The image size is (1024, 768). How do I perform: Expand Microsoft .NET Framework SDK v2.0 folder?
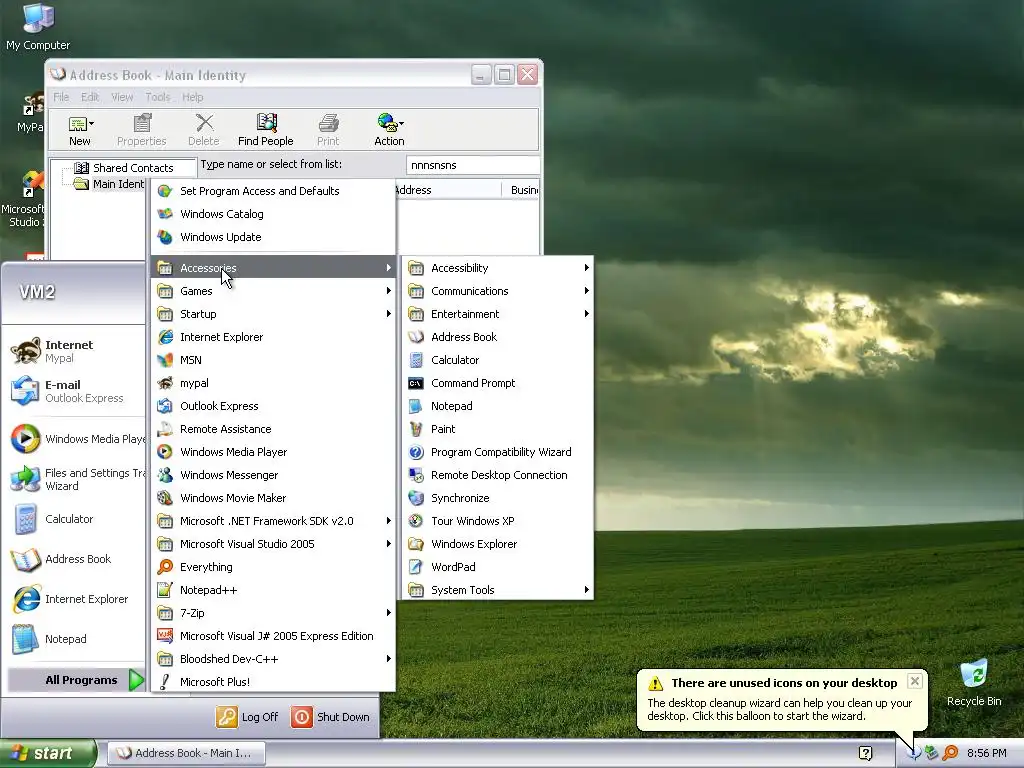[x=273, y=520]
